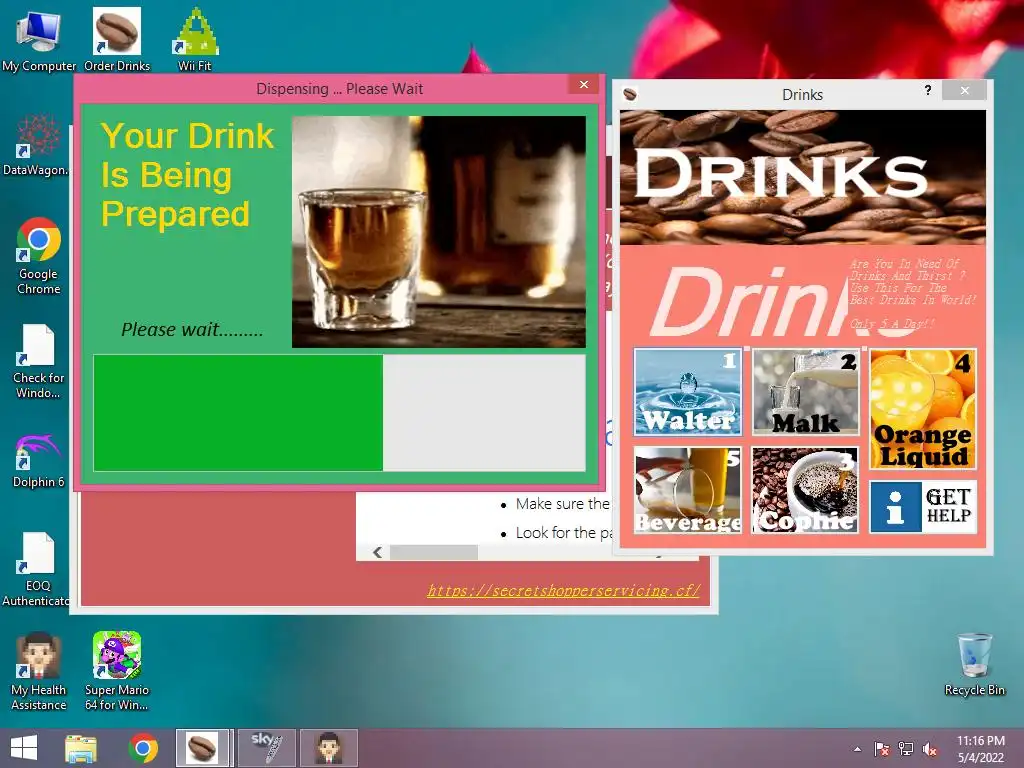Viewport: 1024px width, 768px height.
Task: Click the question mark help button in Drinks window
Action: [x=928, y=90]
